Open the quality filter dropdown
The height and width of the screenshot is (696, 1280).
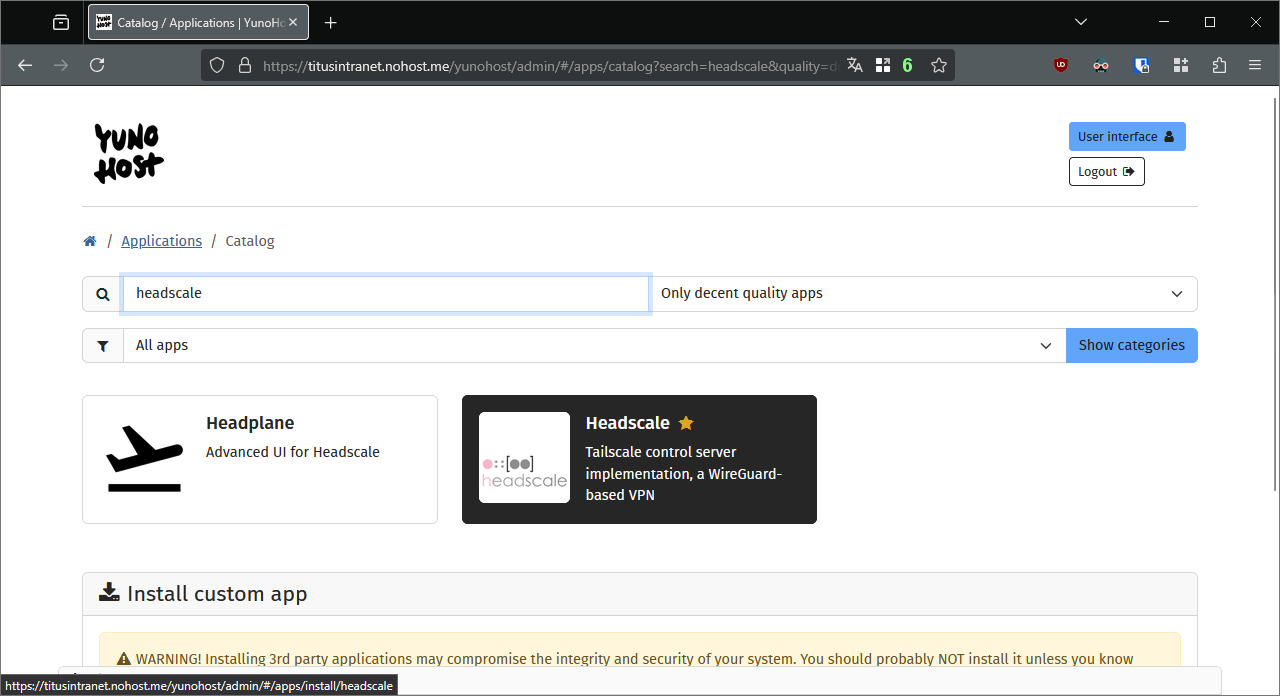pyautogui.click(x=924, y=294)
